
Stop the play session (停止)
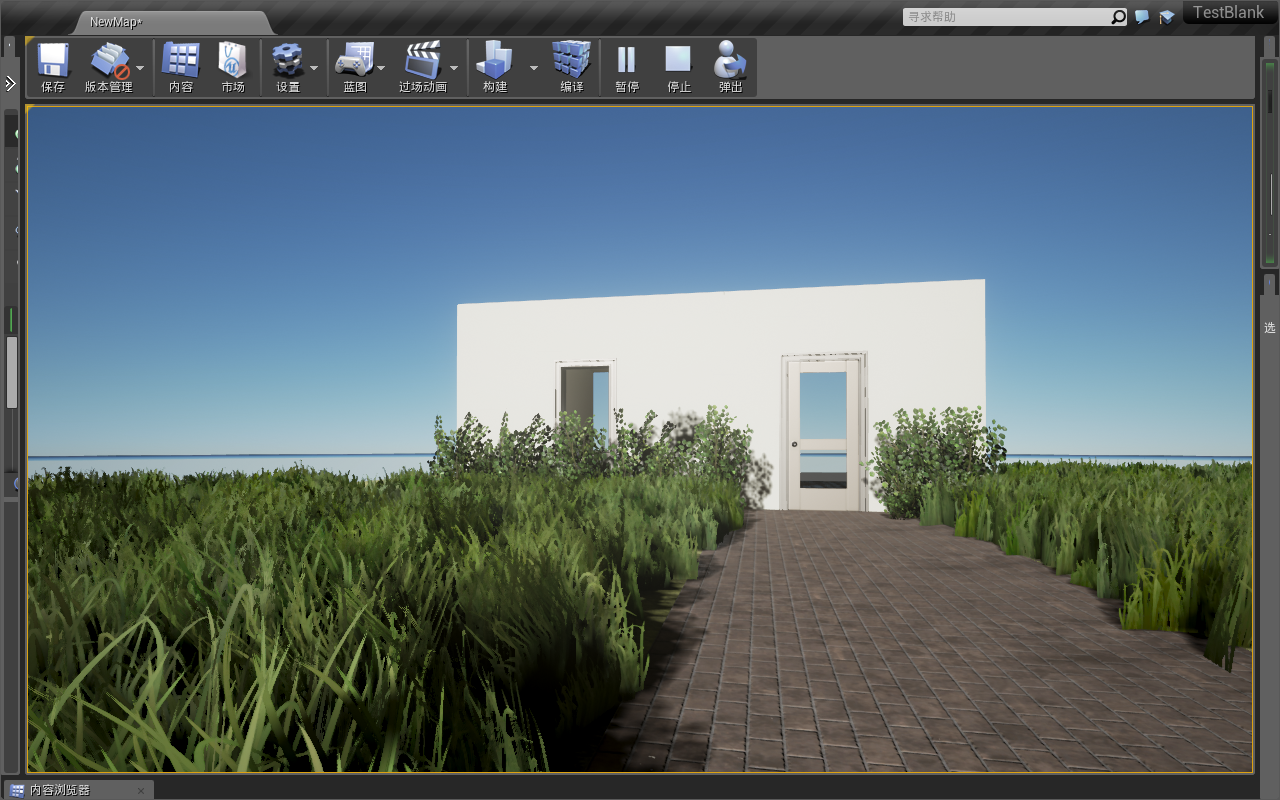[x=679, y=62]
